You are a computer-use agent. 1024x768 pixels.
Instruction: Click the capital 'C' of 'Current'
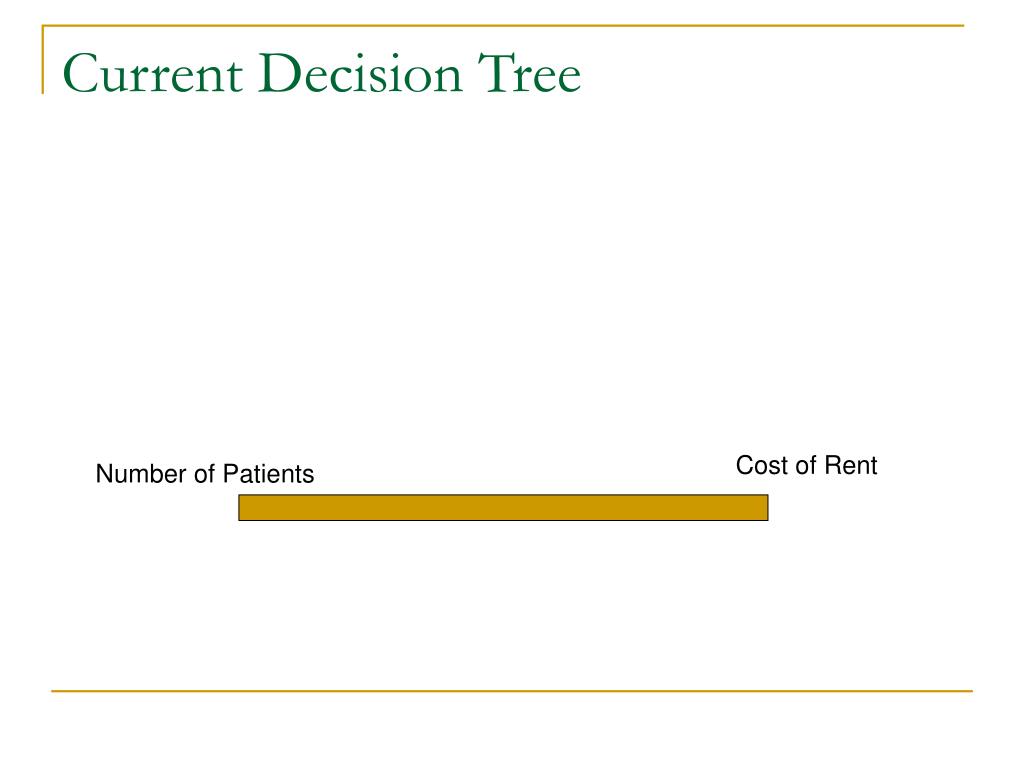tap(80, 73)
